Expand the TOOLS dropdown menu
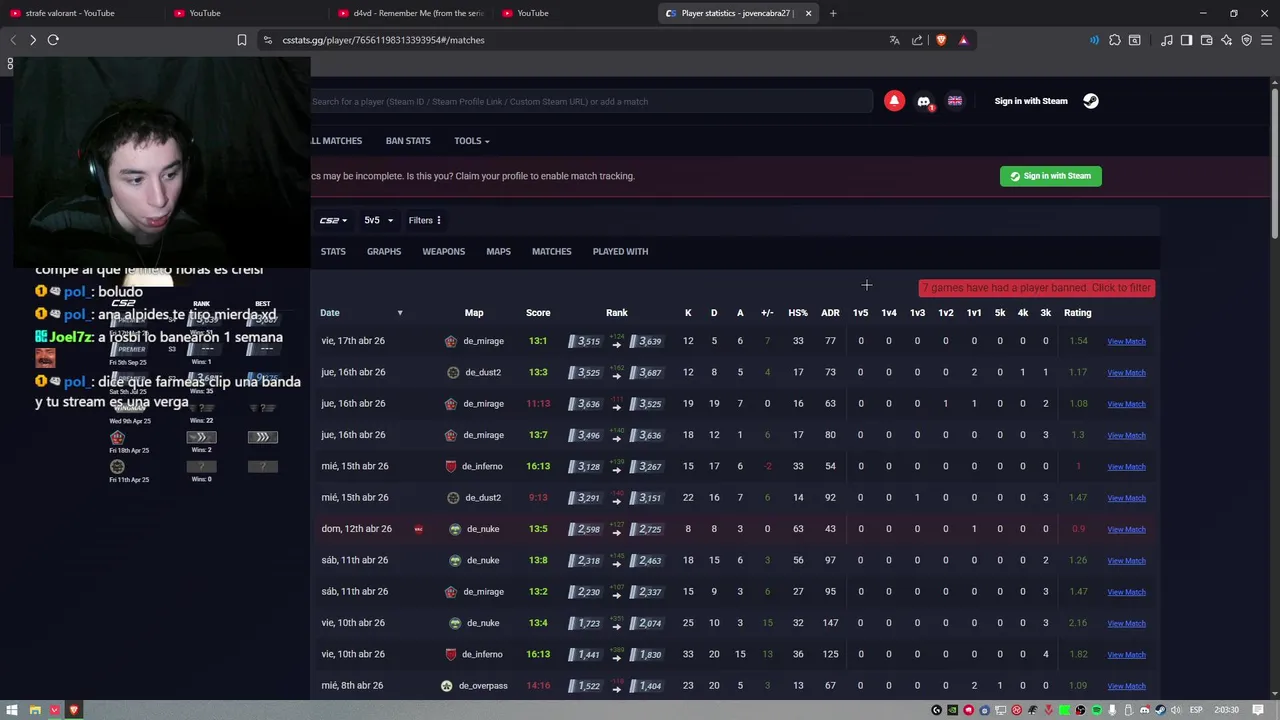Screen dimensions: 1280x720 click(472, 141)
